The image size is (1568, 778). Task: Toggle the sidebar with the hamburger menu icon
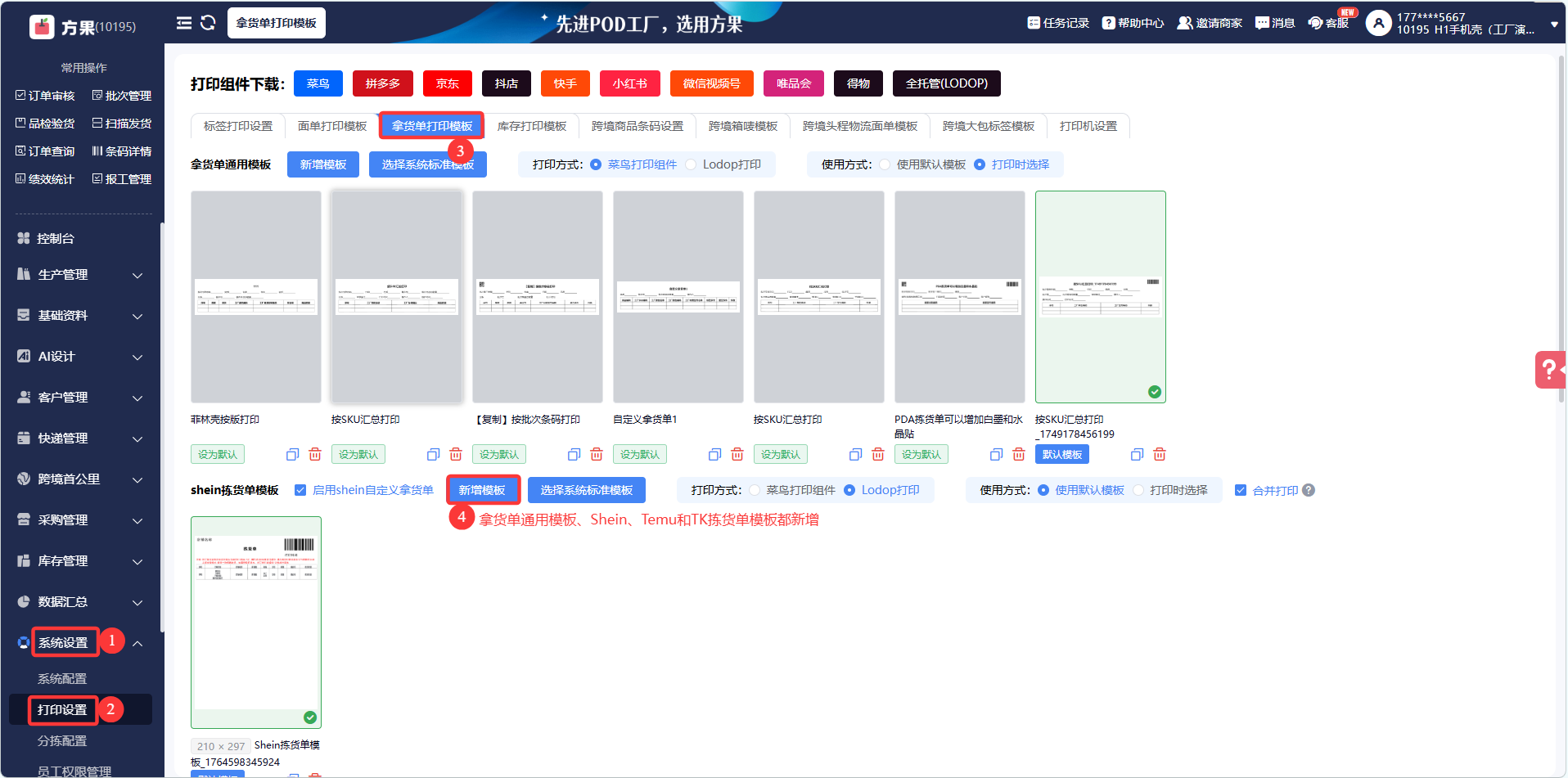(x=184, y=23)
